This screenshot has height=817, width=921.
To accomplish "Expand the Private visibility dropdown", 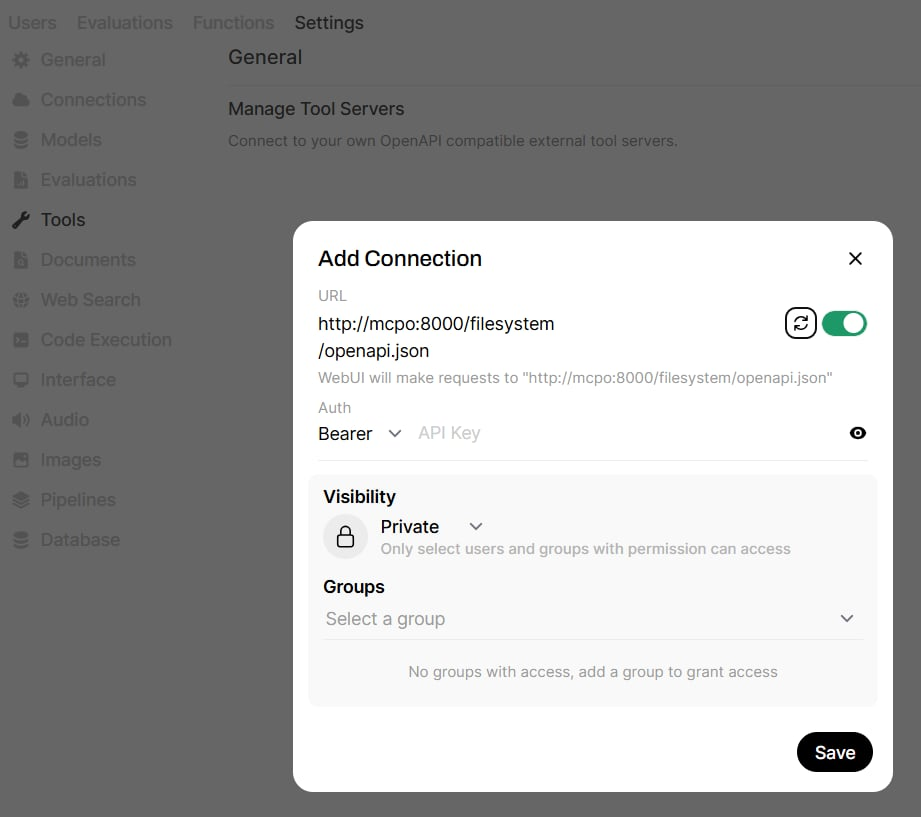I will [432, 527].
